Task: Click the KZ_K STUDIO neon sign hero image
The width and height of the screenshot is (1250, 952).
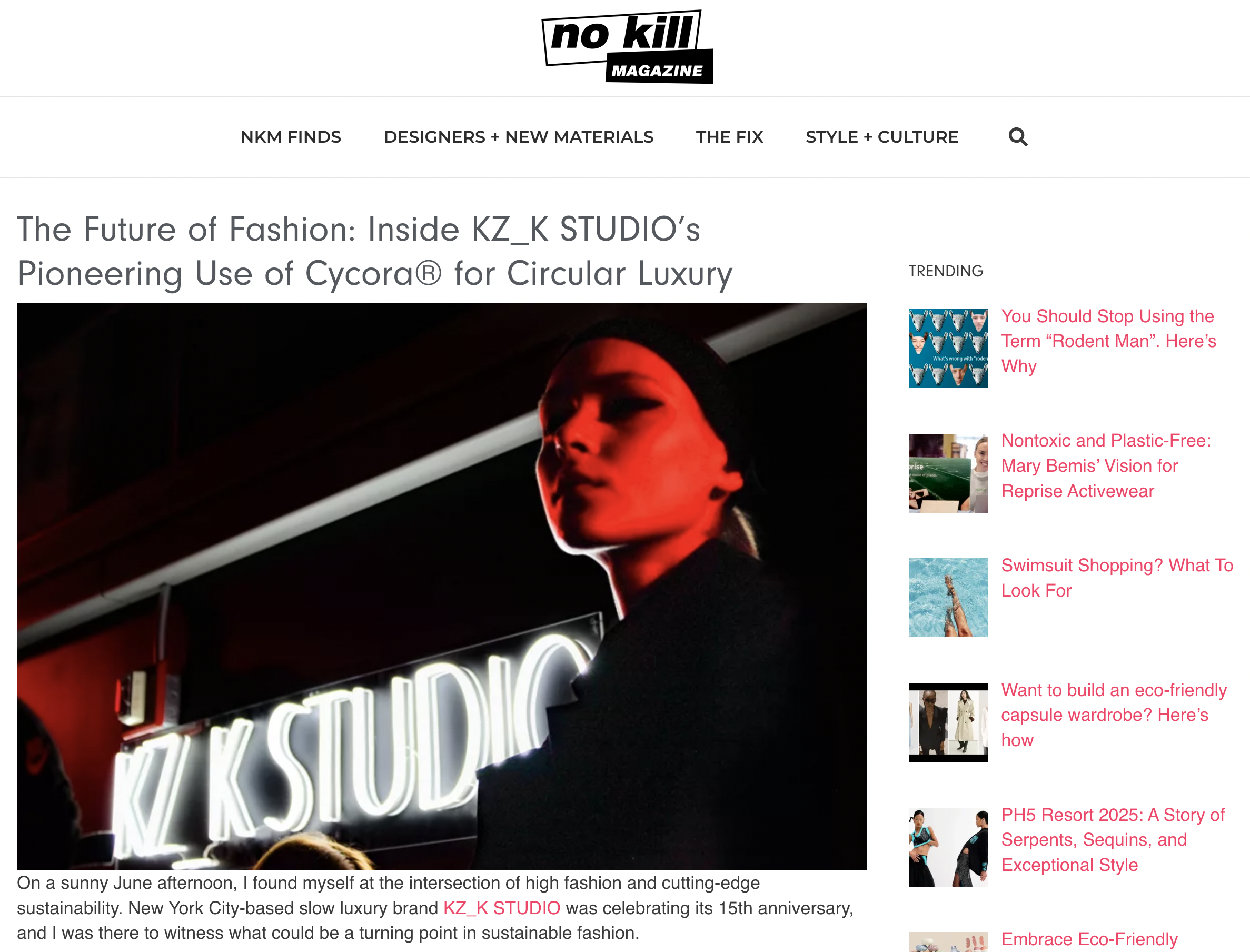Action: [x=441, y=587]
